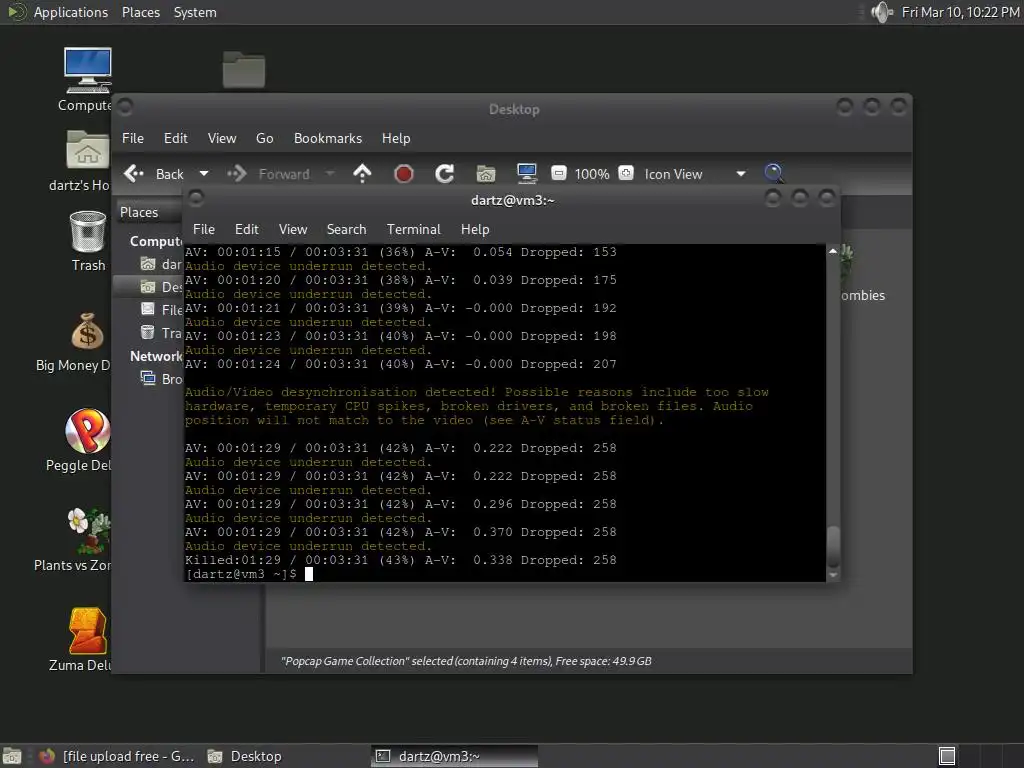Open the terminal Help menu
This screenshot has height=768, width=1024.
475,229
